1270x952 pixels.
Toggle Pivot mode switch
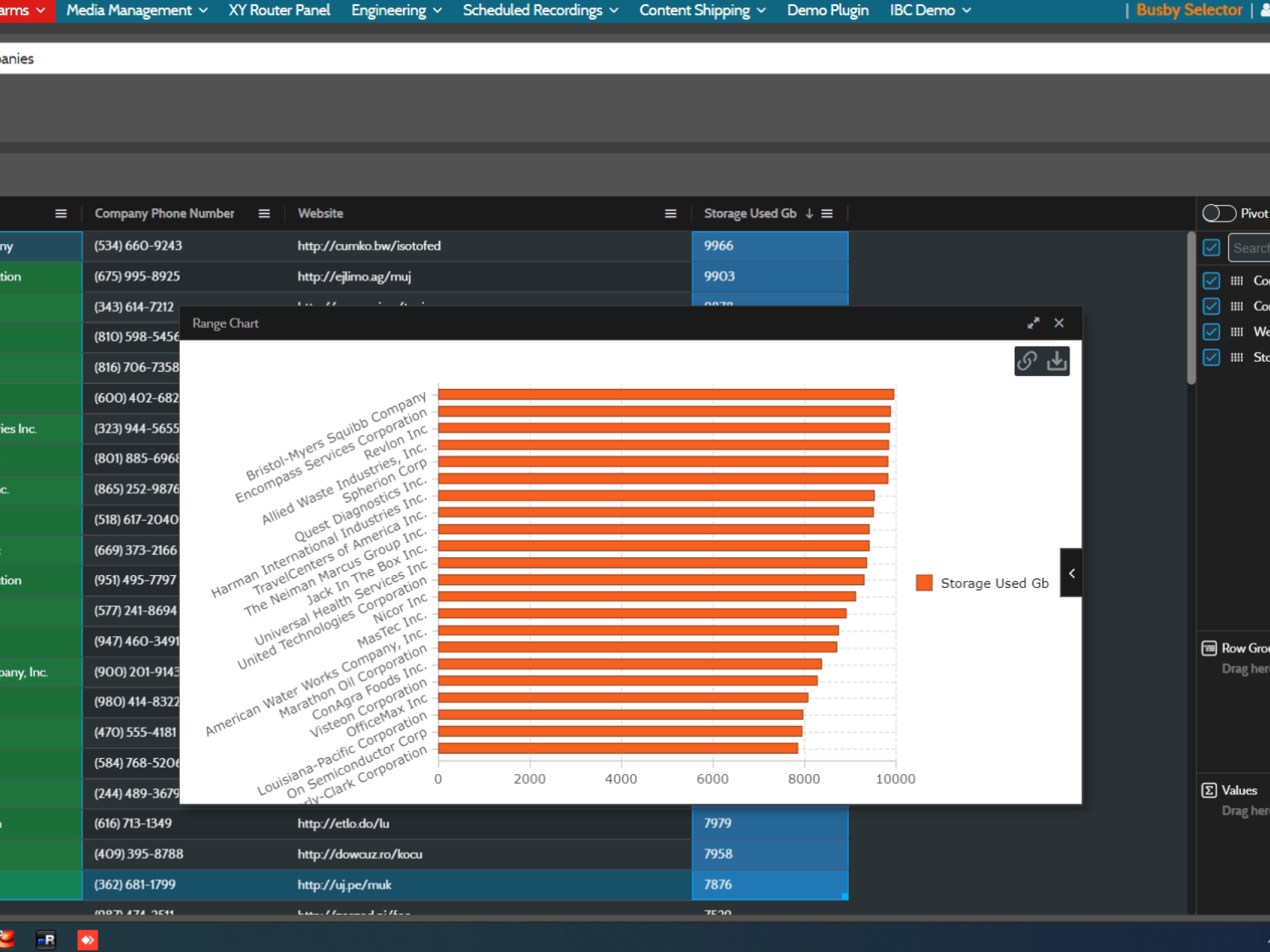point(1218,214)
